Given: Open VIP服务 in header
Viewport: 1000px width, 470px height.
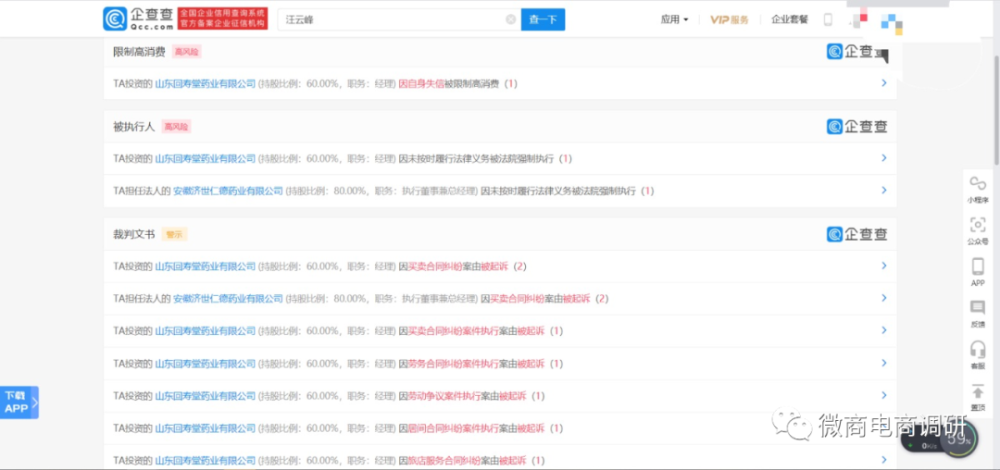Looking at the screenshot, I should coord(730,20).
